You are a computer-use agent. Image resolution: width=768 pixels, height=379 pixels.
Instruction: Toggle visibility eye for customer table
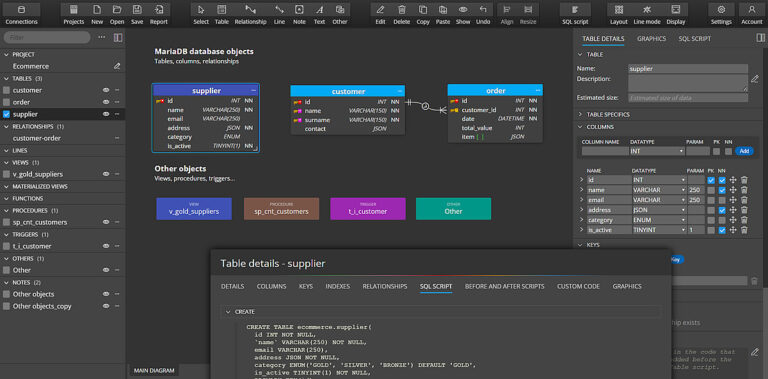click(105, 90)
